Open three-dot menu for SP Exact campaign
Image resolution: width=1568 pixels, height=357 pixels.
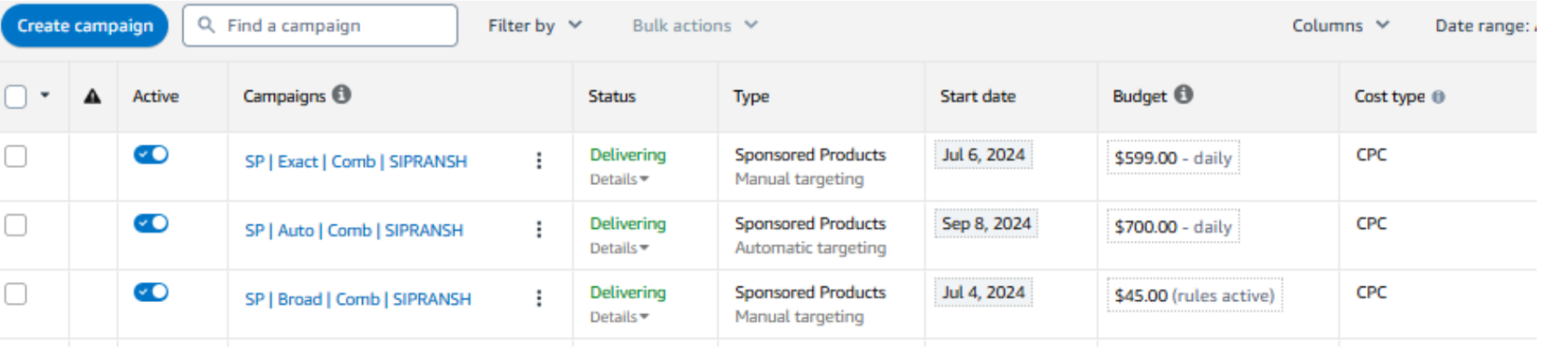pyautogui.click(x=538, y=161)
